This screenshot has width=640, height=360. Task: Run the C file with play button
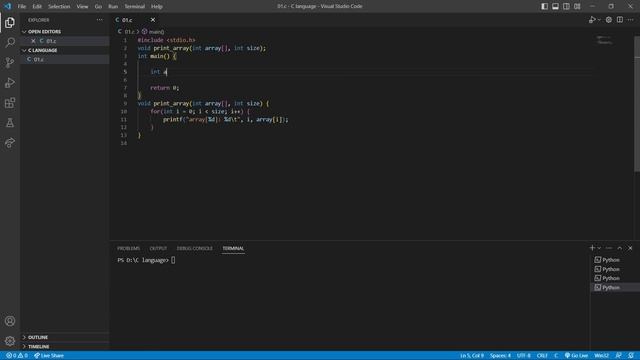592,20
